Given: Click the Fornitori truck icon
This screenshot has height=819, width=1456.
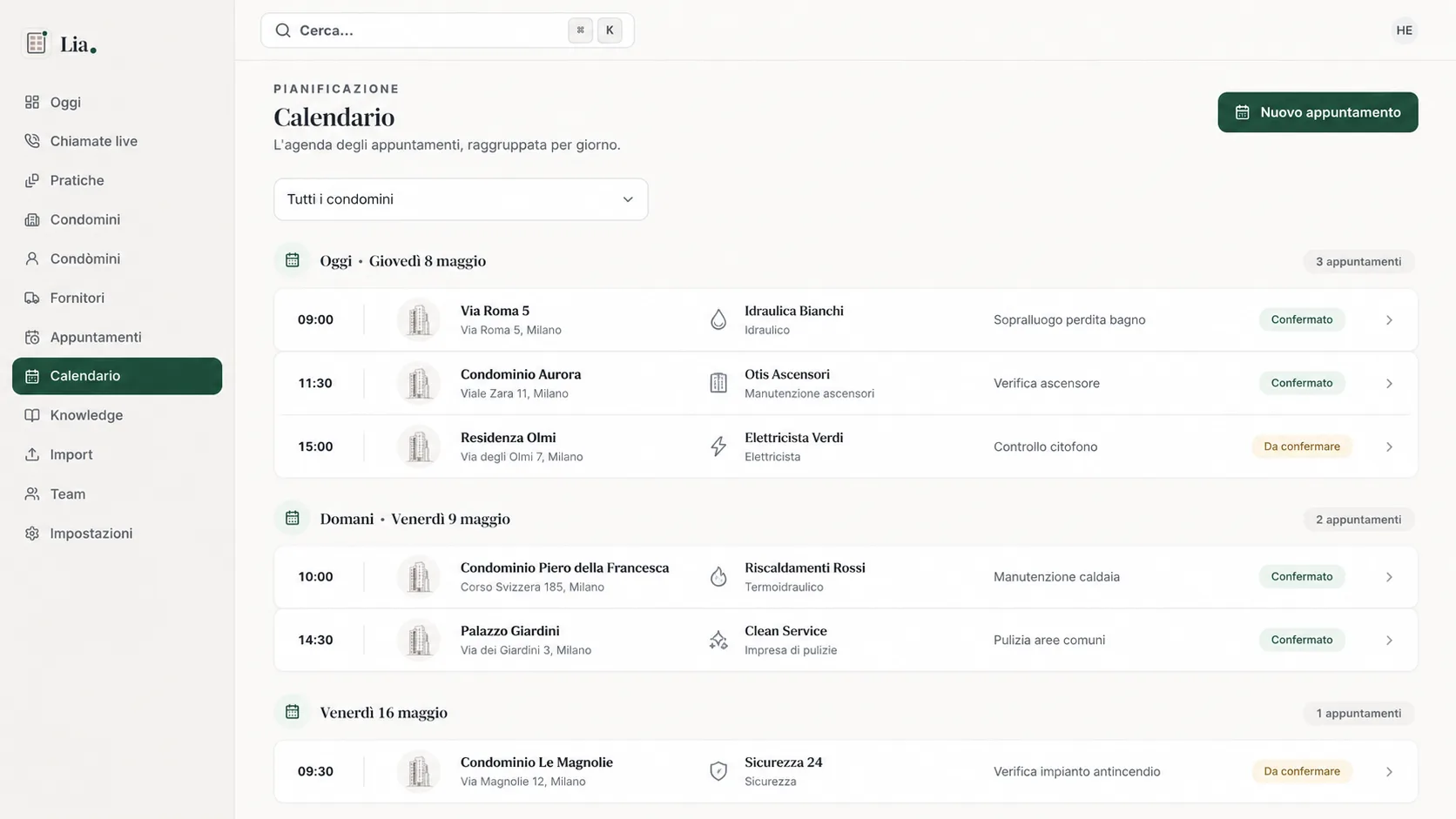Looking at the screenshot, I should coord(32,298).
